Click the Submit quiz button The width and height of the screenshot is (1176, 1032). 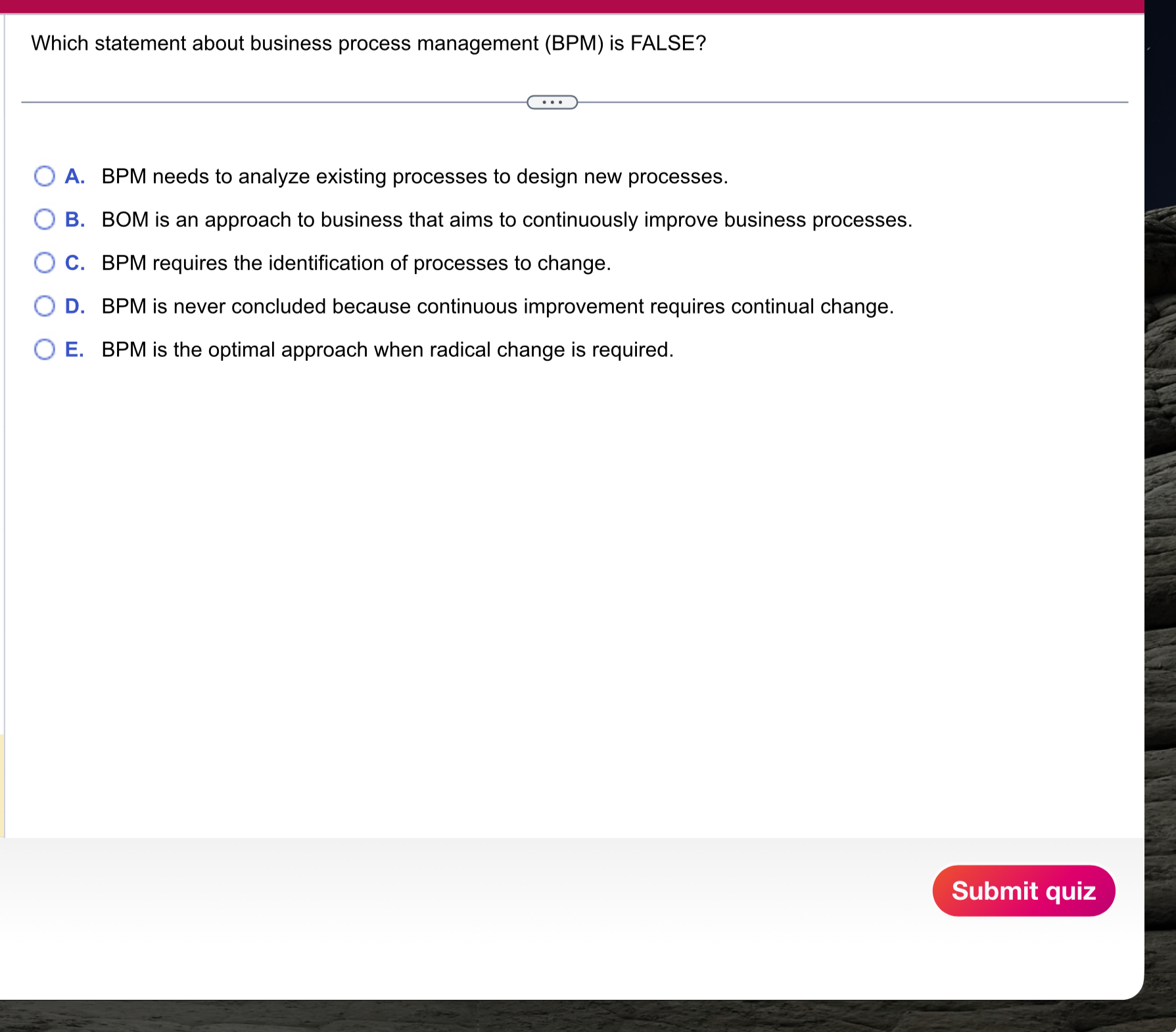1023,891
